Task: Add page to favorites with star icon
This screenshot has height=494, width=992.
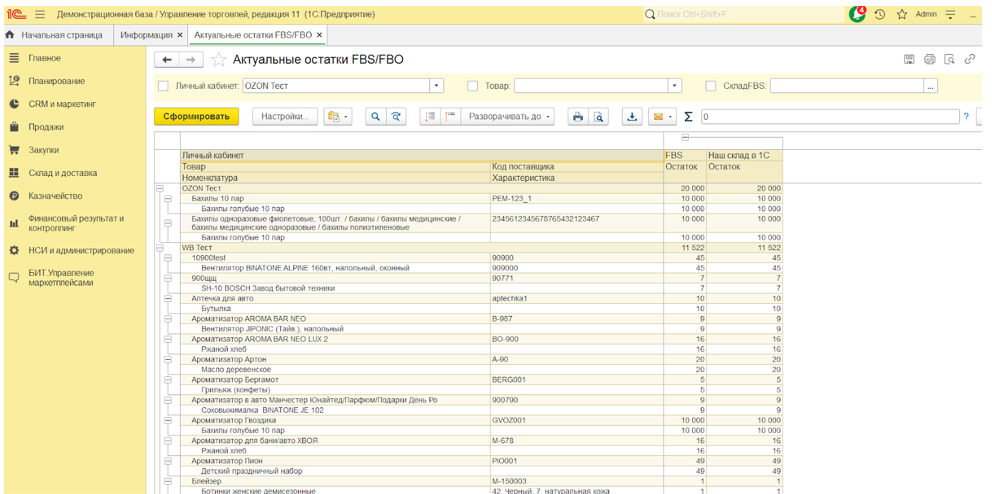Action: (219, 60)
